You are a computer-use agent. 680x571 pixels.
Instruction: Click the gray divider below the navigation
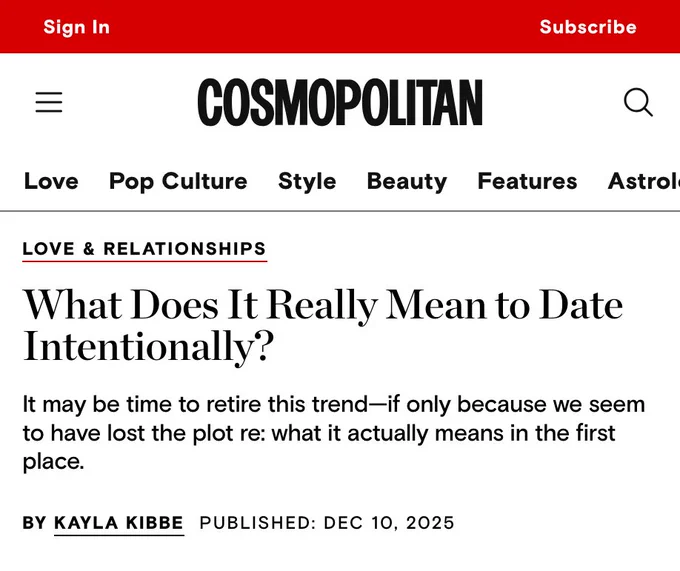(340, 211)
